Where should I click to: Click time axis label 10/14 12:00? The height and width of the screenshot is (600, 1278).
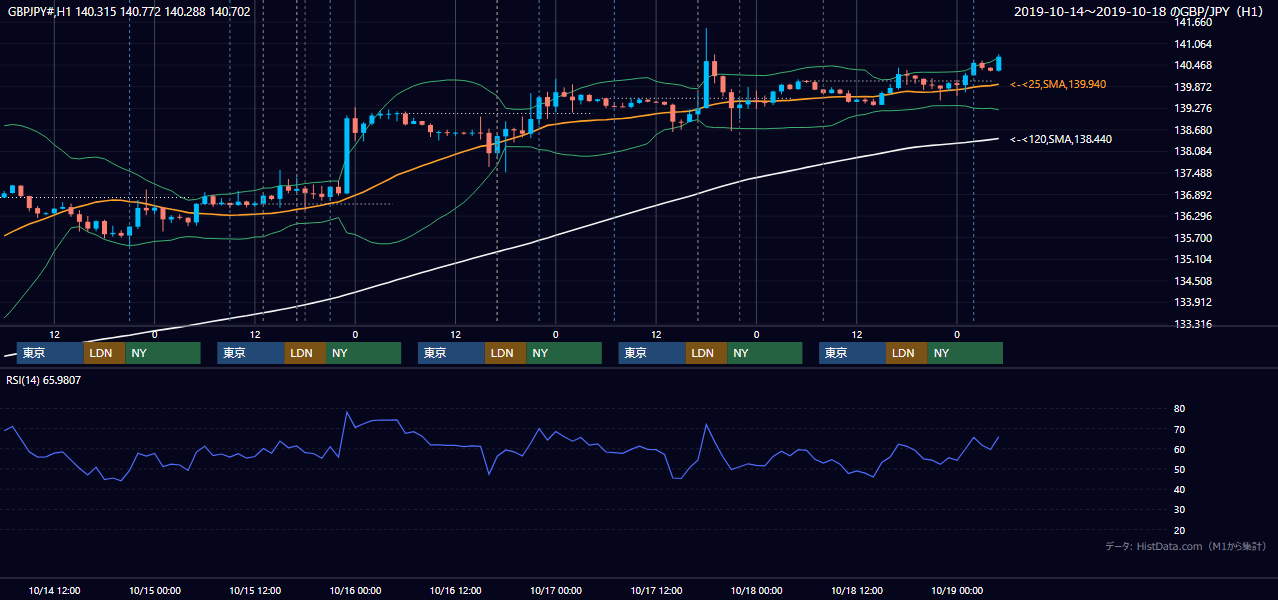coord(54,590)
